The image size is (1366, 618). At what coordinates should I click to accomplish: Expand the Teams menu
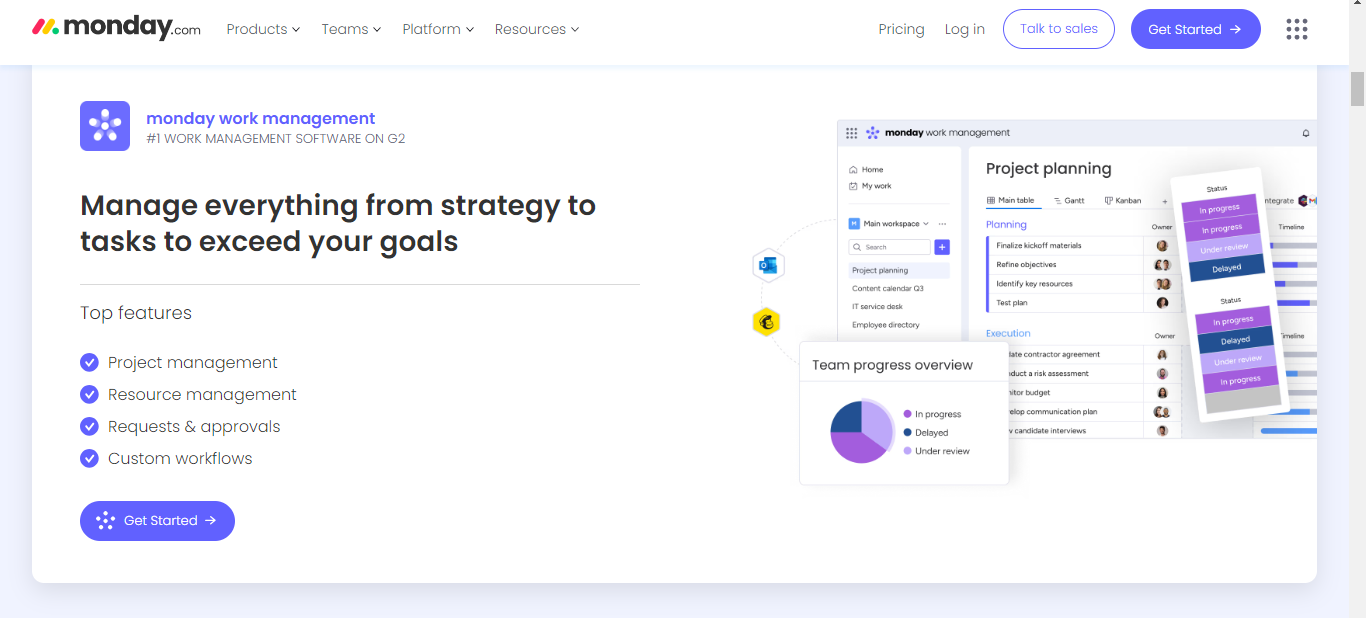tap(351, 29)
